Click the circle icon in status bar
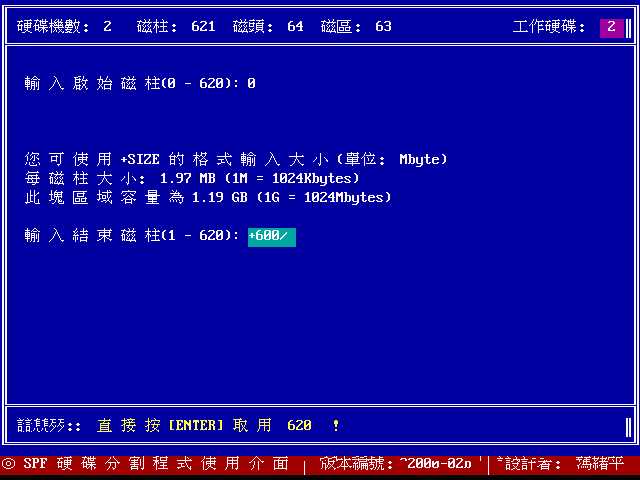Viewport: 640px width, 480px height. 8,464
